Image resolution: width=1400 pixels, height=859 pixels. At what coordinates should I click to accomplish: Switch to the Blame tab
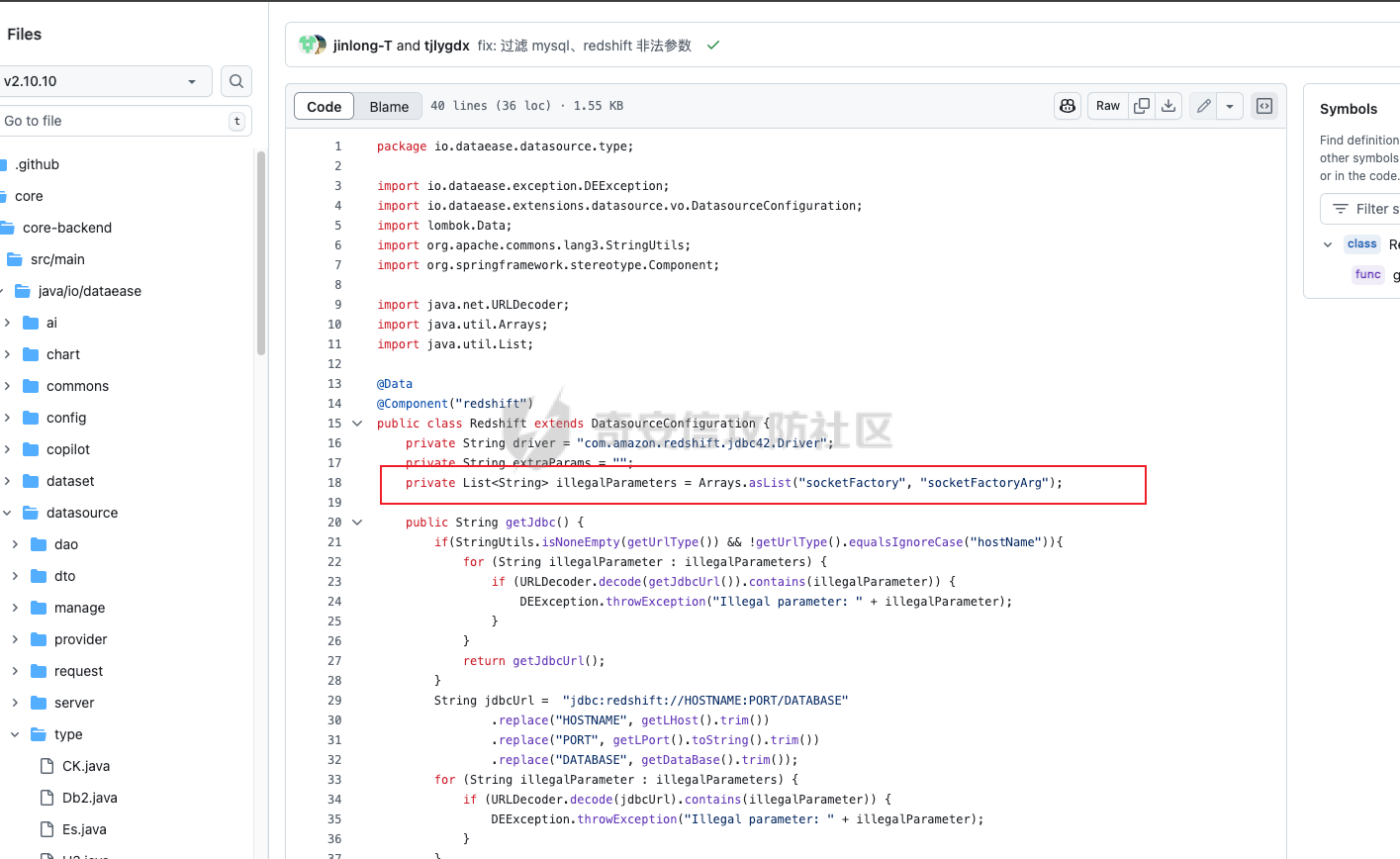tap(389, 107)
